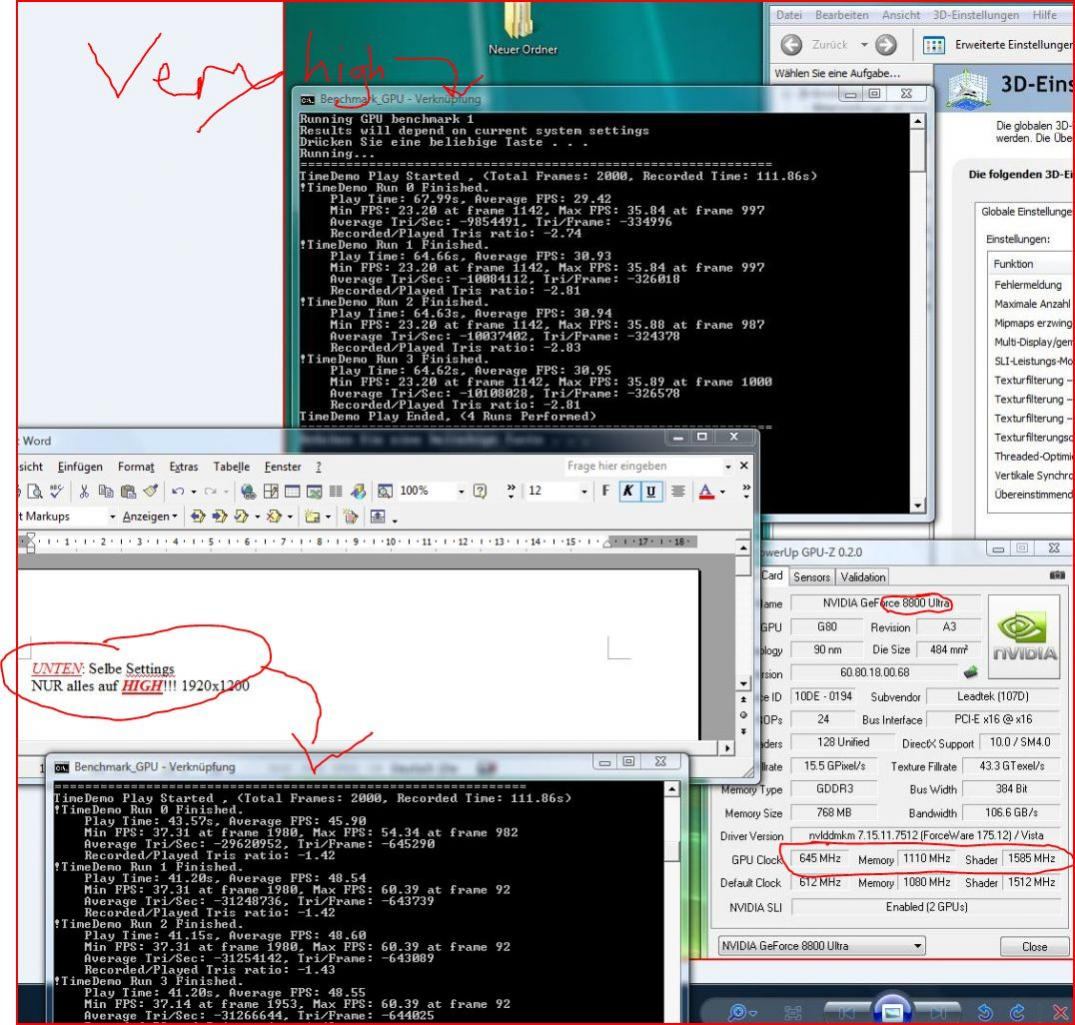The width and height of the screenshot is (1075, 1025).
Task: Click the Document Map magnifier icon in Word
Action: pos(385,491)
